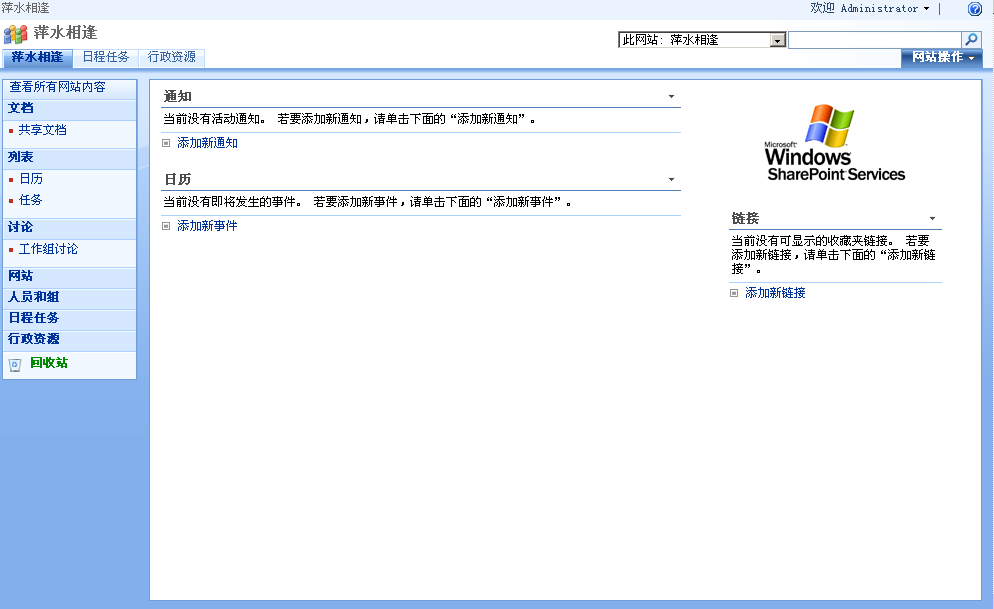Open 共享文档 library link
Screen dimensions: 994x609
(42, 130)
